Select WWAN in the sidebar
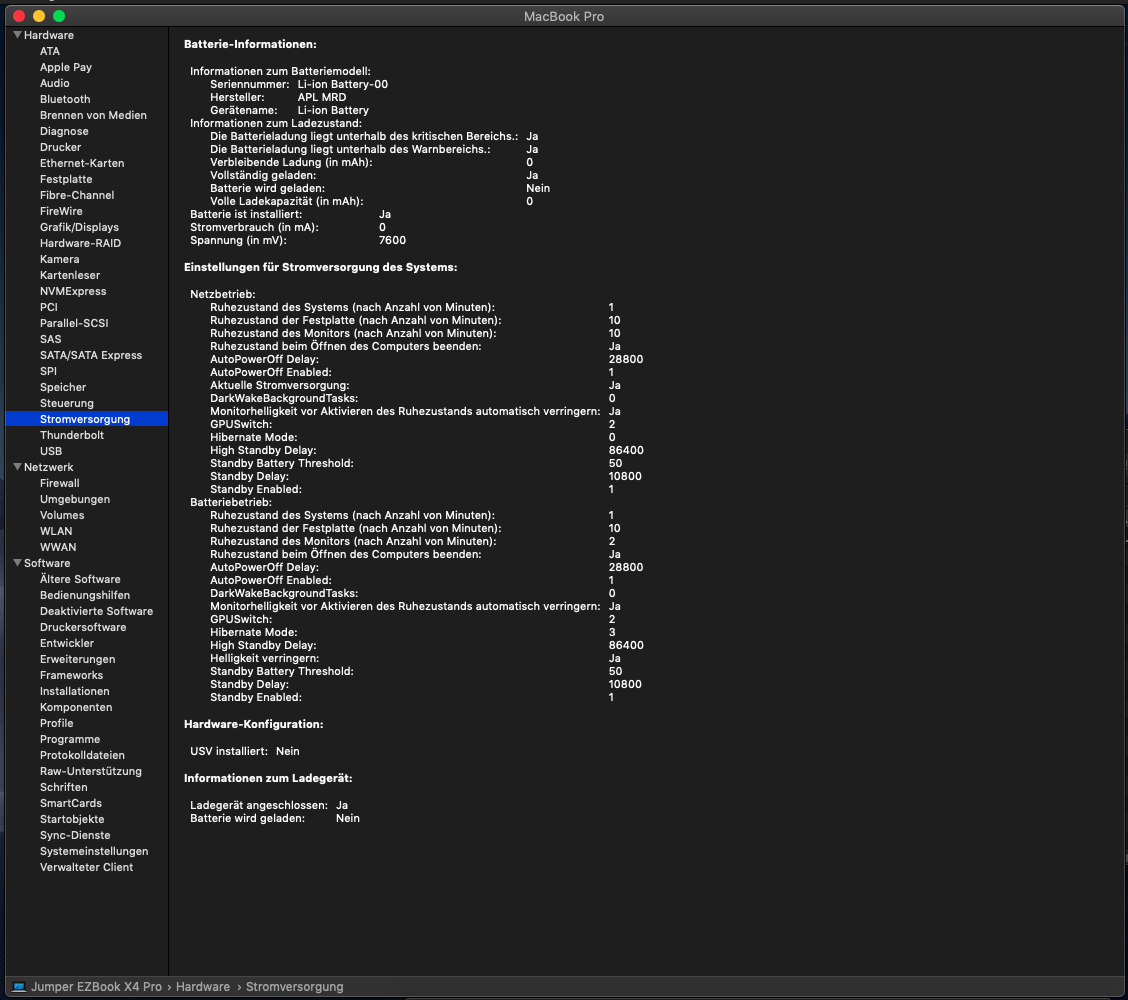Screen dimensions: 1128x1000 coord(58,547)
